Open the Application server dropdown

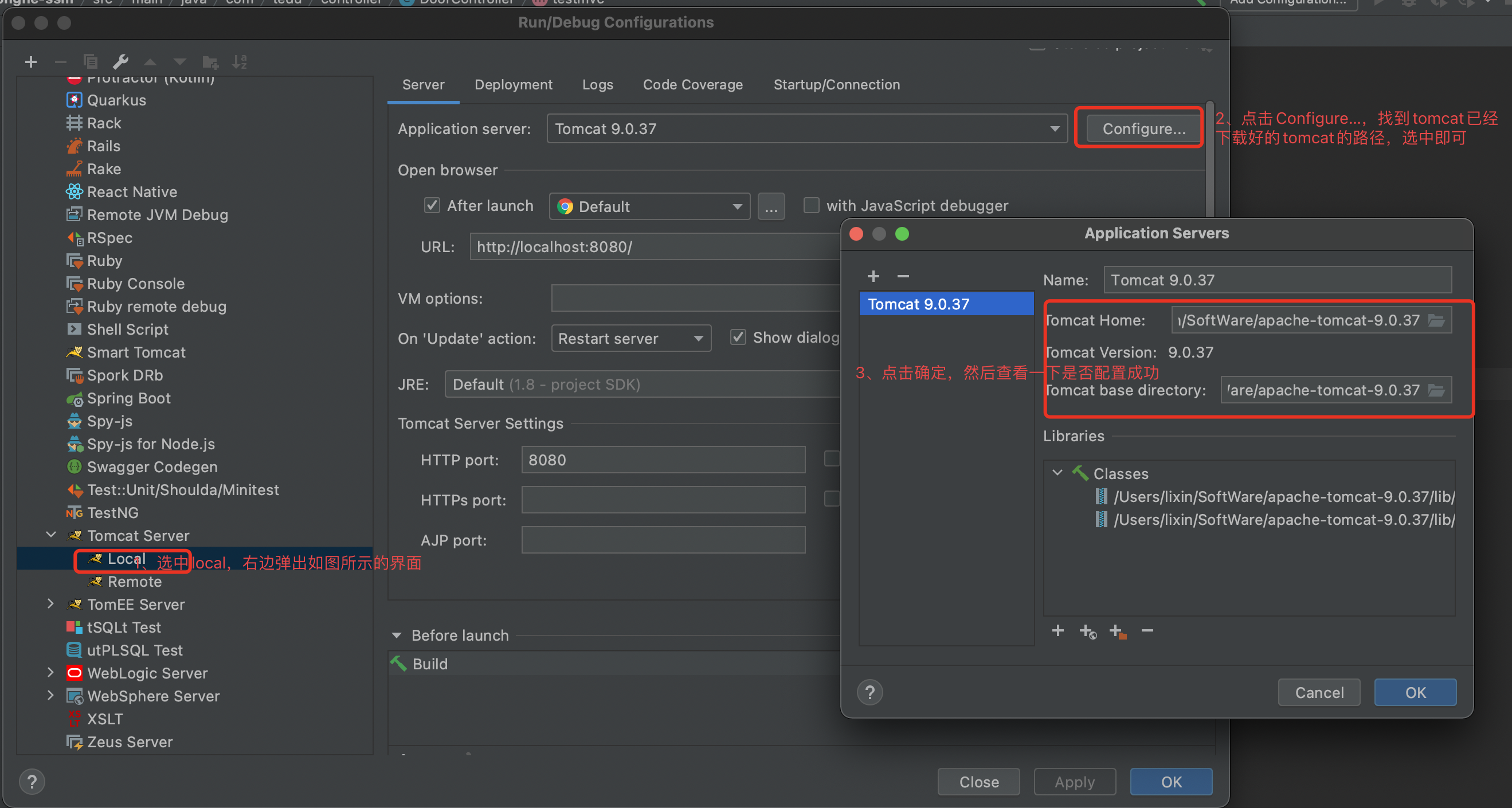click(x=807, y=128)
